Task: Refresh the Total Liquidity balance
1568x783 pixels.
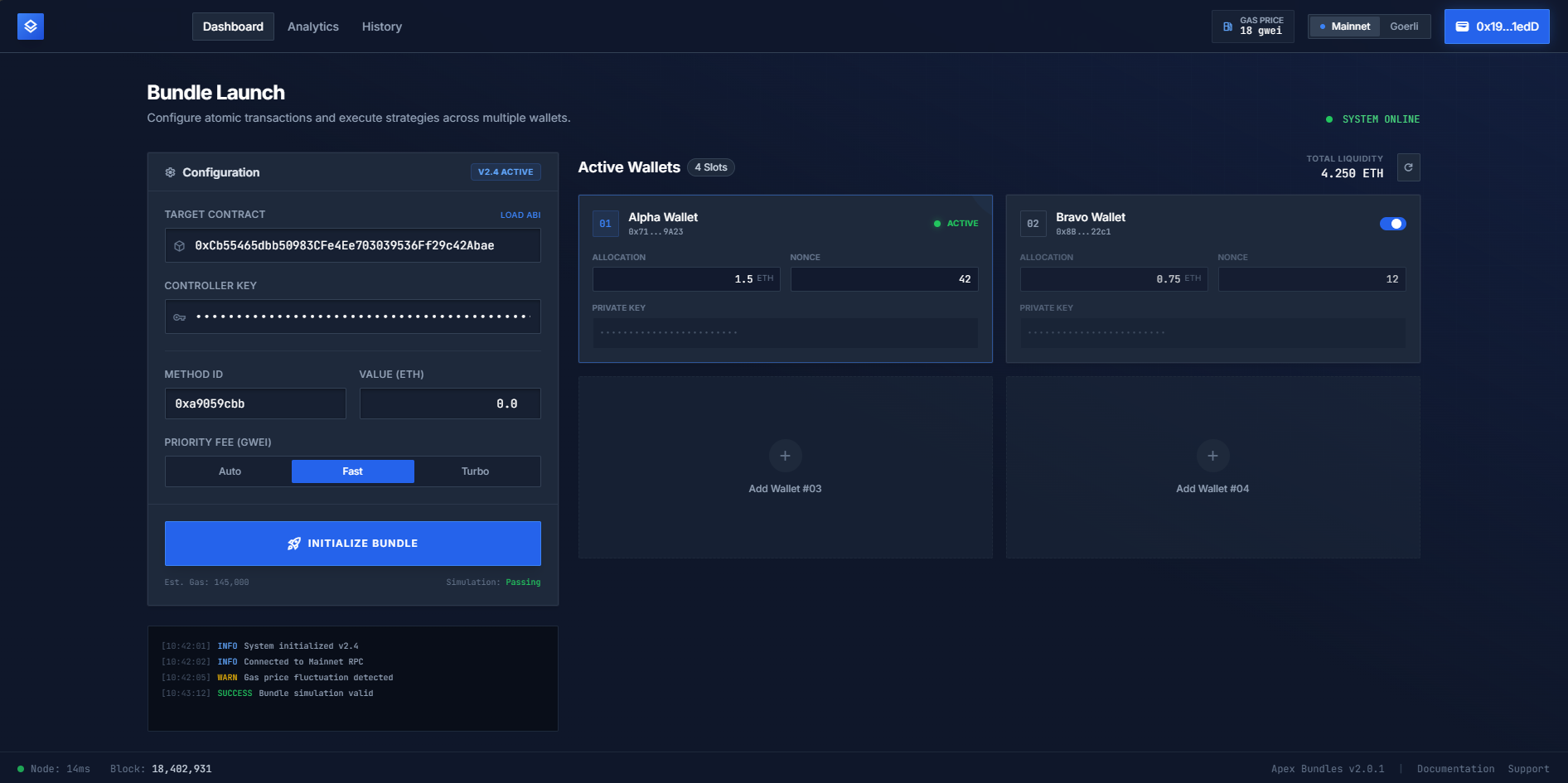Action: click(1408, 167)
